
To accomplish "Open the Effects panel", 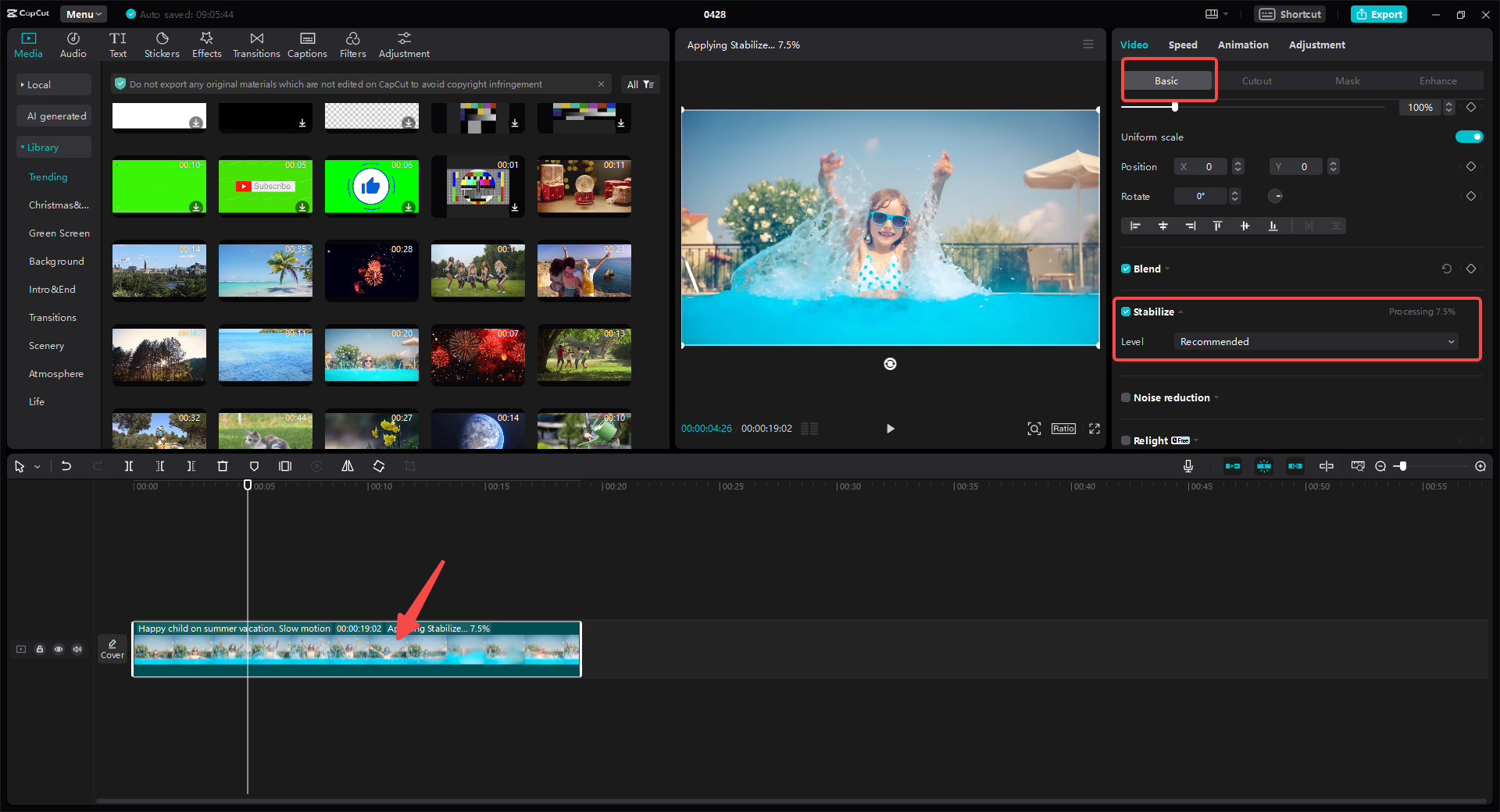I will 206,44.
